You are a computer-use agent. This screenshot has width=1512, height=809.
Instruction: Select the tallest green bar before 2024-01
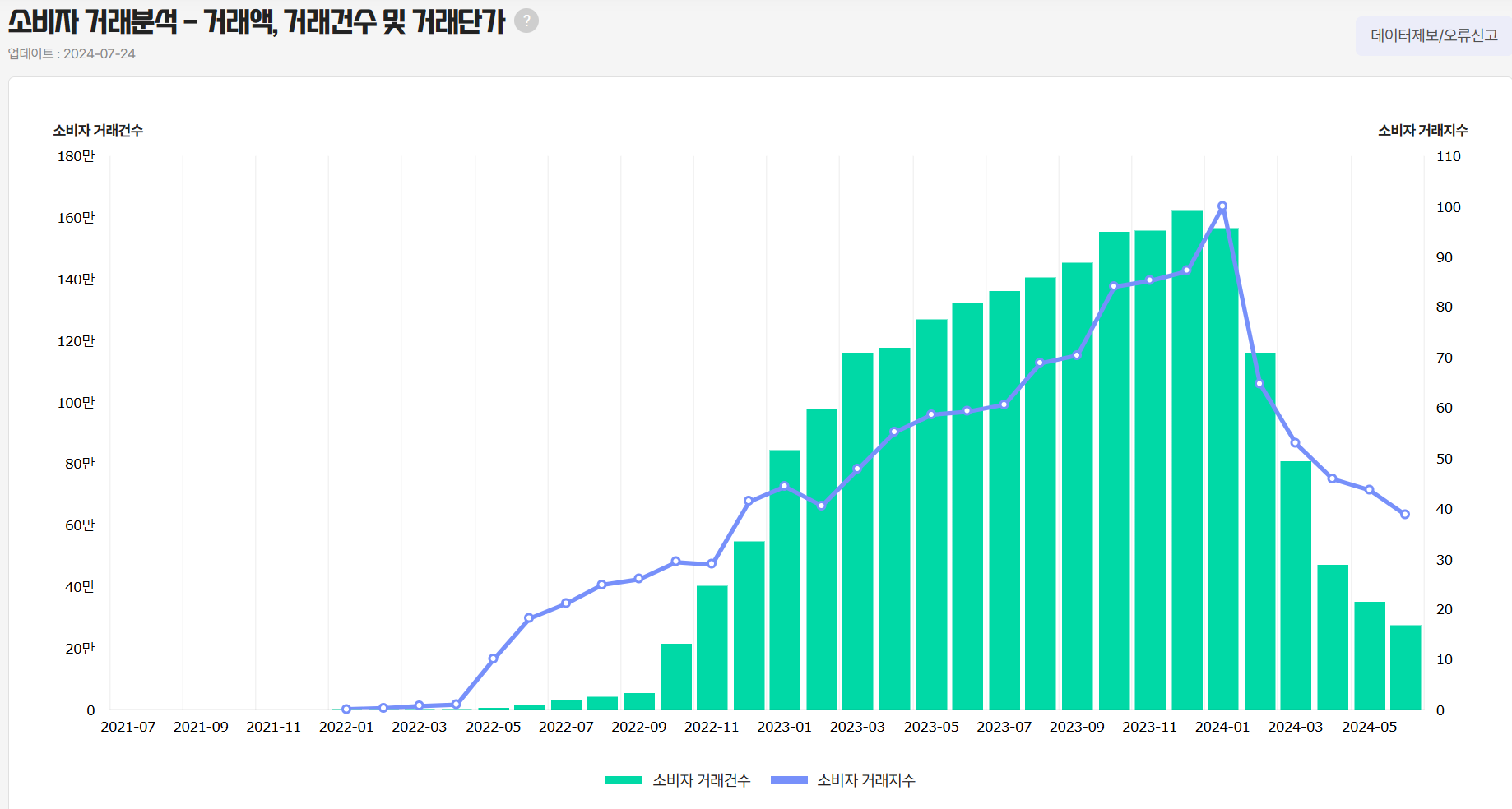[x=1187, y=460]
